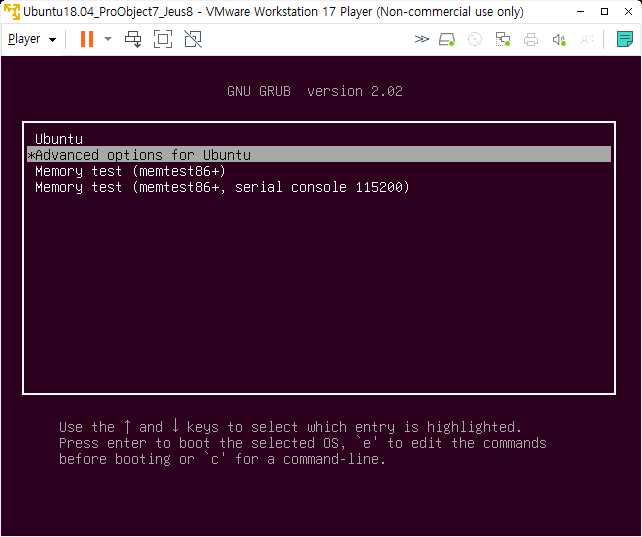
Task: Open the printer device icon
Action: click(531, 40)
